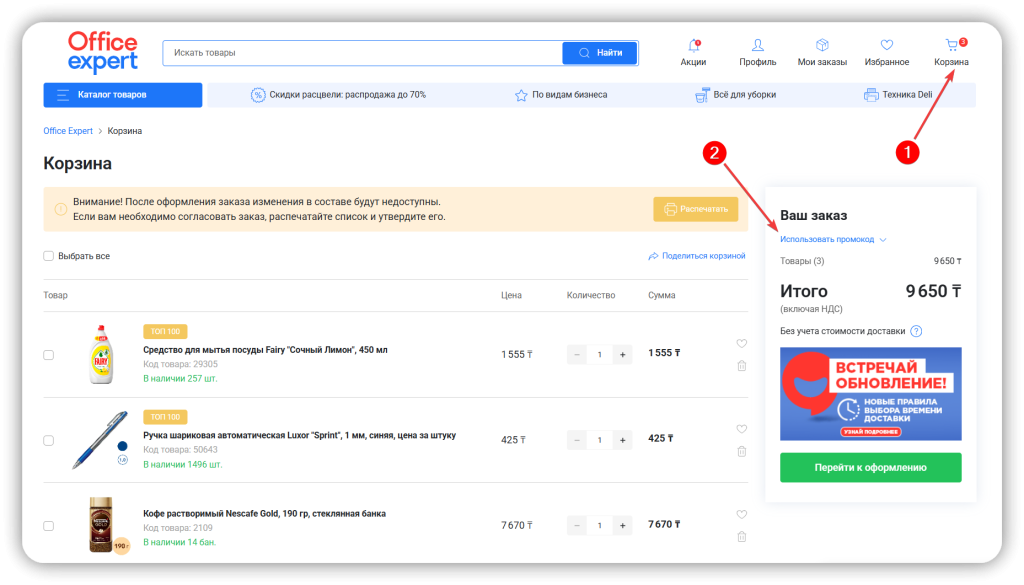The width and height of the screenshot is (1024, 585).
Task: Click the ТОП 100 badge on Luxor pen
Action: pyautogui.click(x=165, y=417)
